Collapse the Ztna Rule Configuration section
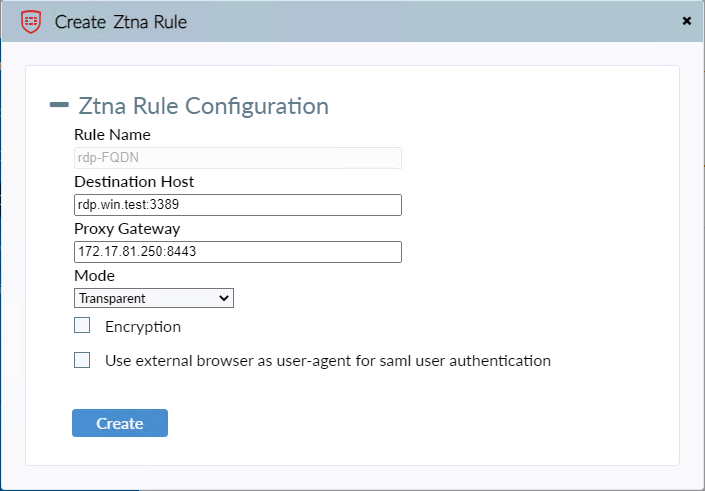This screenshot has width=705, height=491. (x=59, y=105)
